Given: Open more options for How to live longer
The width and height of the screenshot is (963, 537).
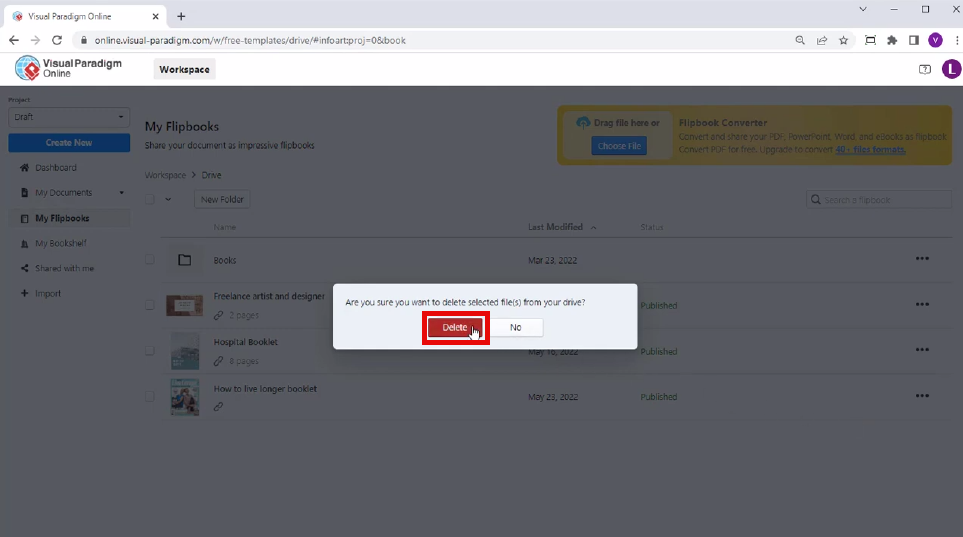Looking at the screenshot, I should (x=922, y=396).
